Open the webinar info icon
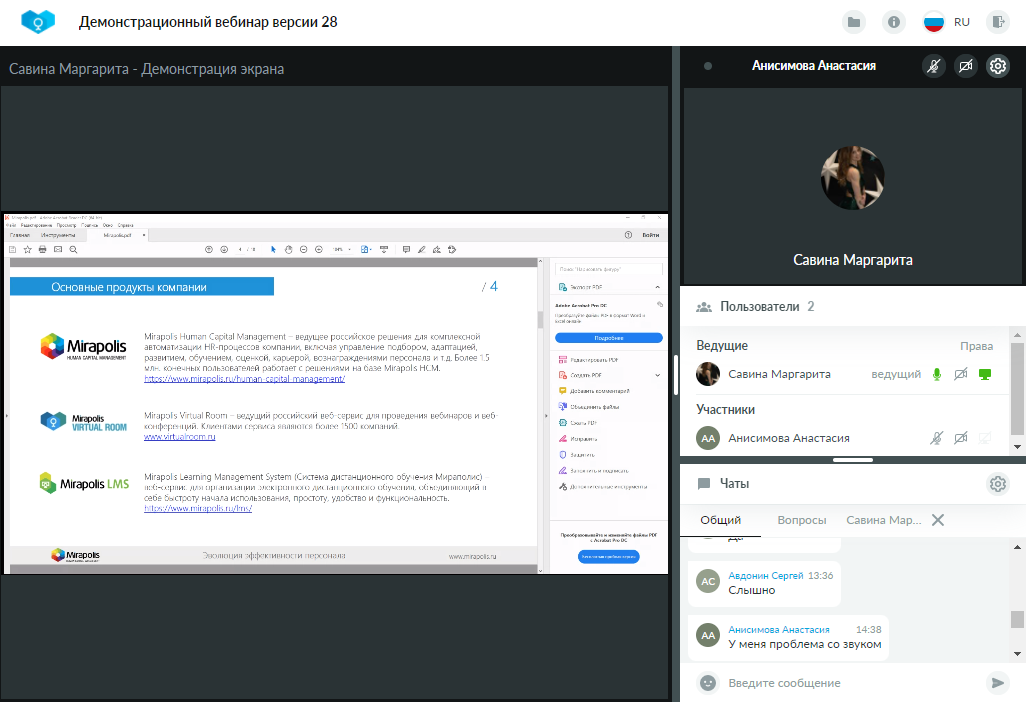 893,22
